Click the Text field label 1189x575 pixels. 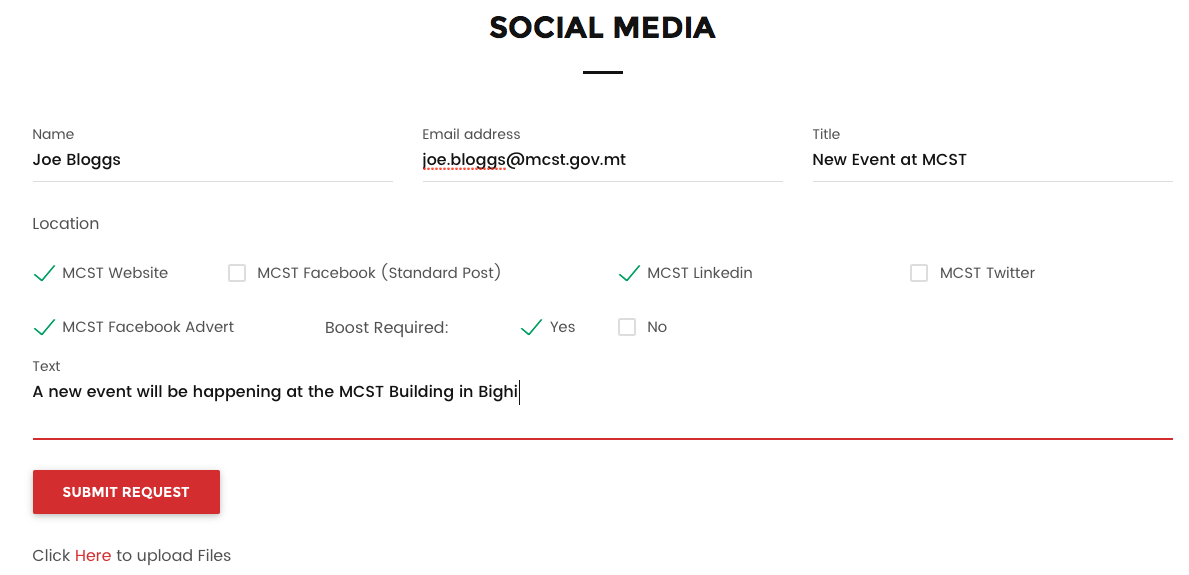47,366
